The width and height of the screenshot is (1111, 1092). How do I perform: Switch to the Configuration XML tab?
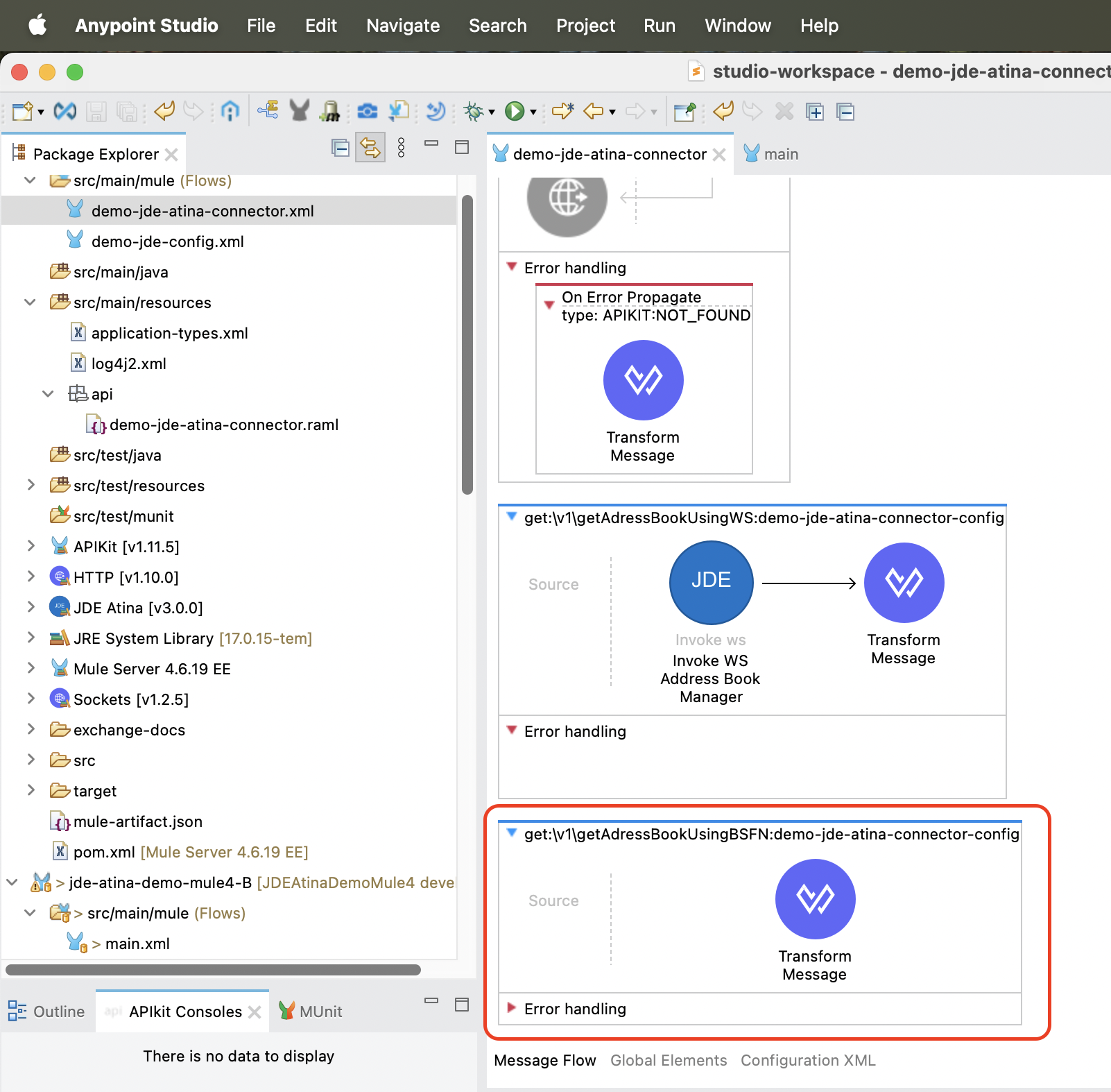pyautogui.click(x=807, y=1060)
